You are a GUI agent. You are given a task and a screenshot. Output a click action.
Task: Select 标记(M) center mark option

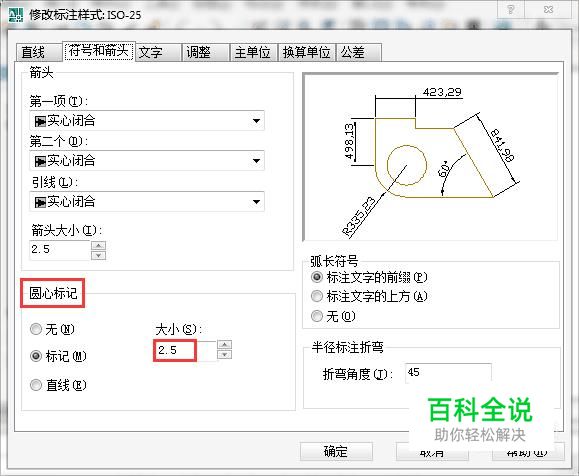(58, 356)
